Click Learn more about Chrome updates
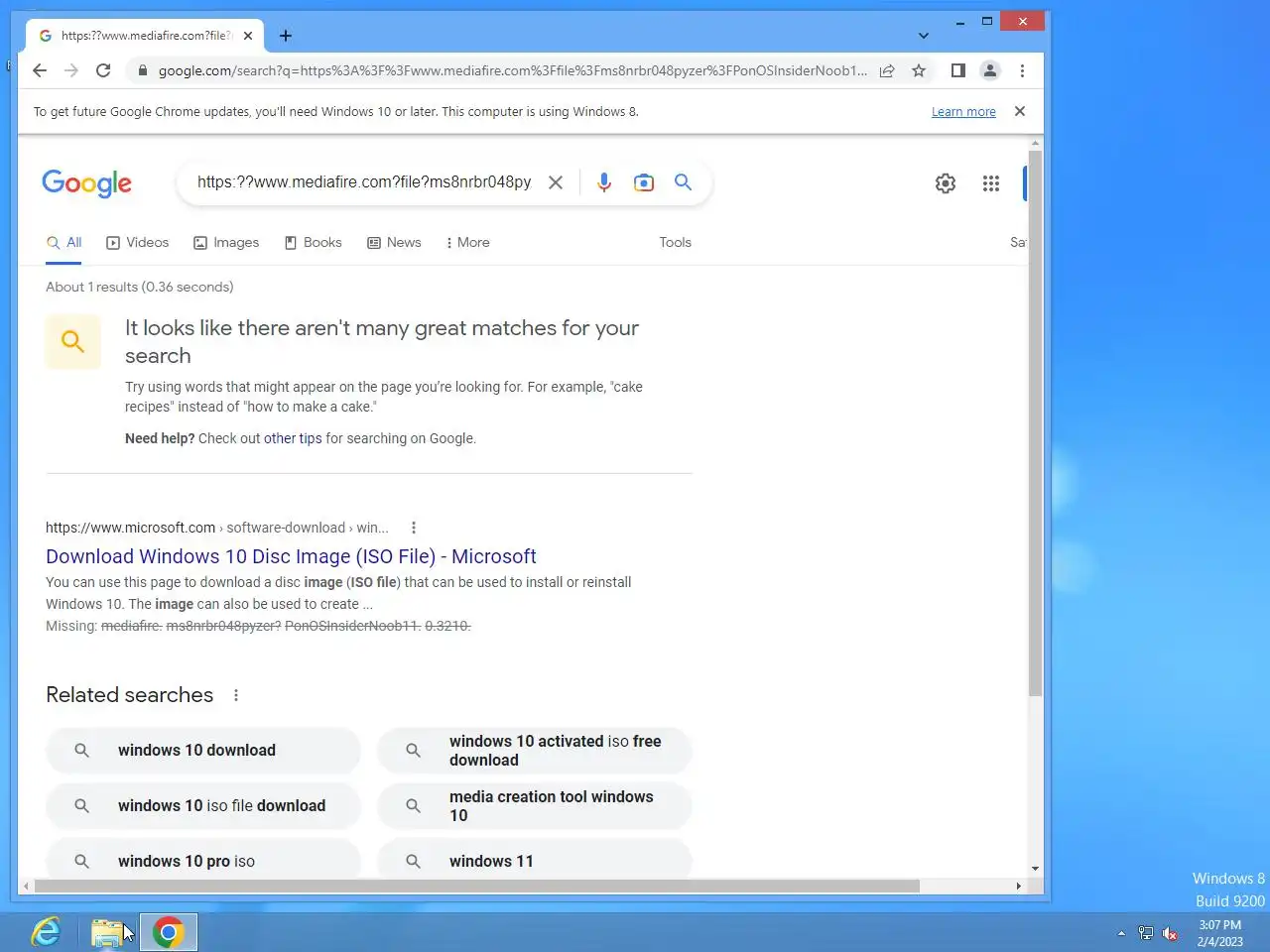Image resolution: width=1270 pixels, height=952 pixels. (963, 112)
